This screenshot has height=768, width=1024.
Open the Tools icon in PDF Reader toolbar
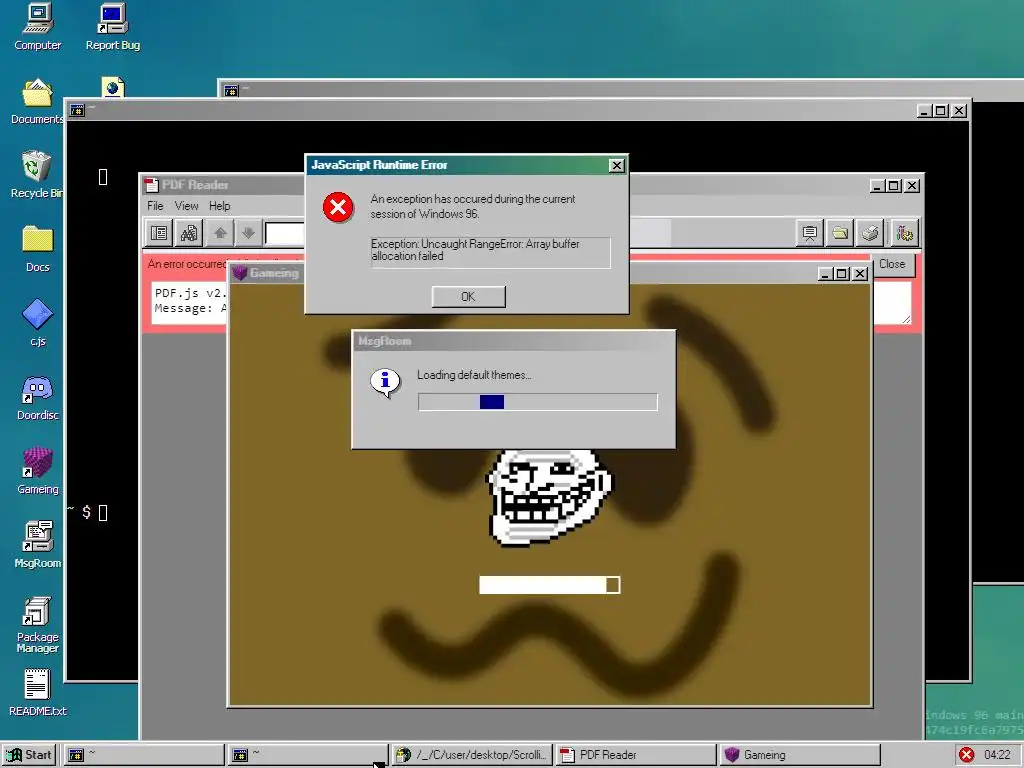tap(904, 233)
